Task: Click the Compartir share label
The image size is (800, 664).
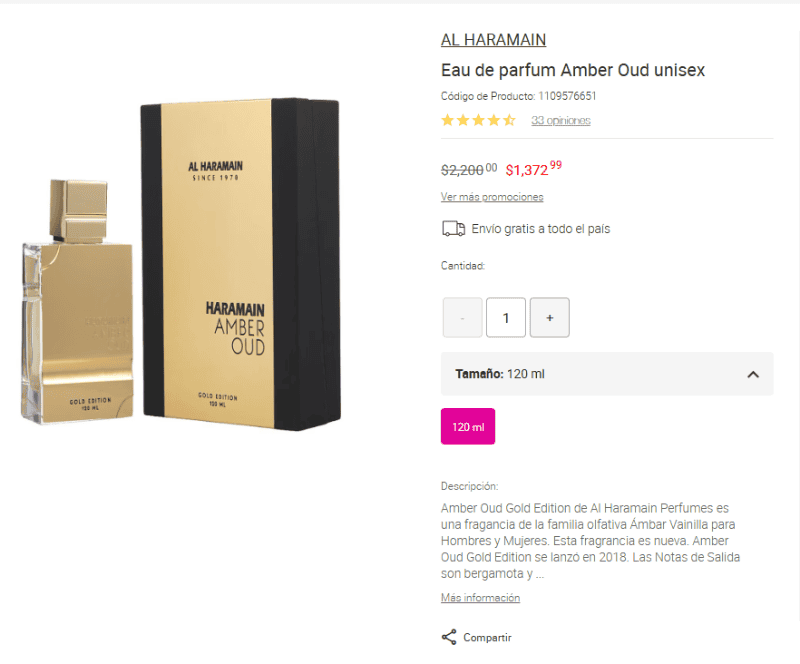Action: coord(487,637)
